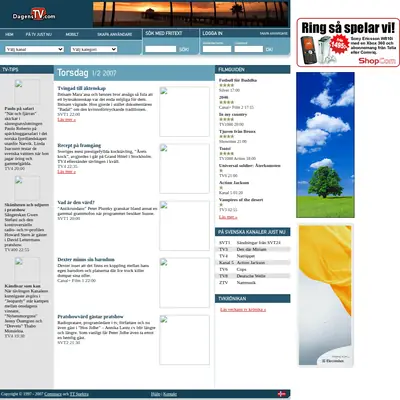The height and width of the screenshot is (400, 400).
Task: Open the weekly TV-krönika link
Action: pyautogui.click(x=243, y=310)
